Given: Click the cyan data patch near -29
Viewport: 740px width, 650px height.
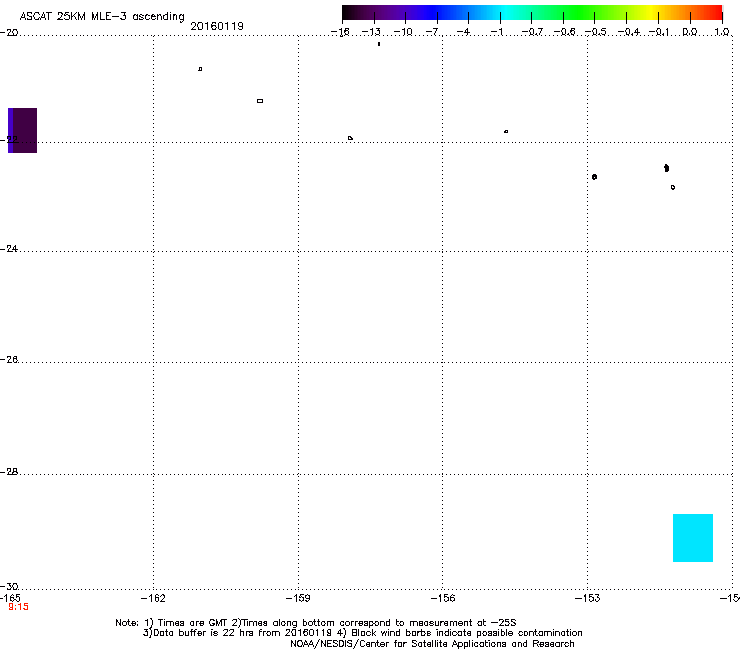Looking at the screenshot, I should point(693,538).
